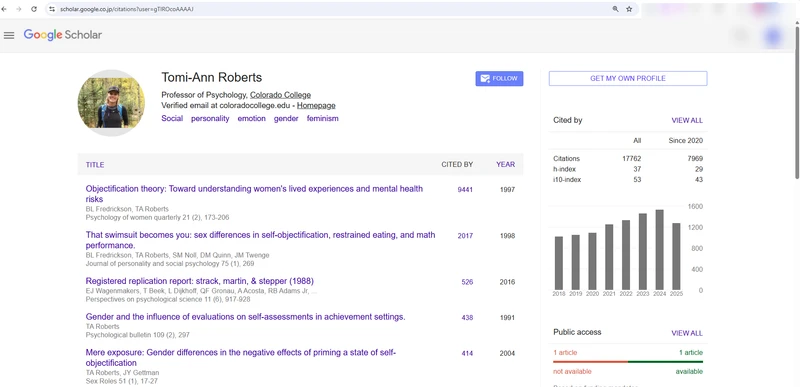Click the 'Psychology of women quarterly 21 (2), 173-206' text
The image size is (800, 387).
157,218
